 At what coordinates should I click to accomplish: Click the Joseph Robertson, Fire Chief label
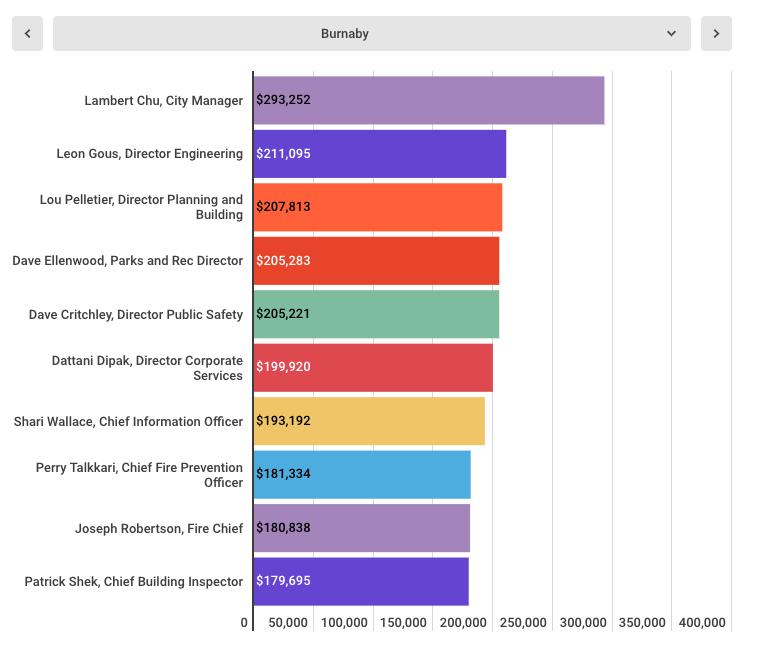click(x=158, y=529)
